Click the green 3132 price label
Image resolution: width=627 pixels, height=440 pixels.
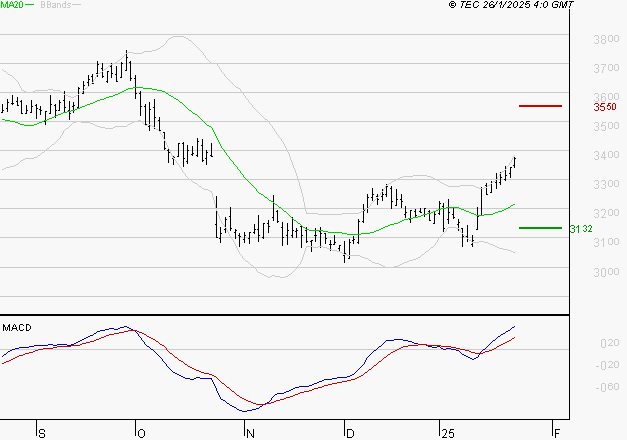click(x=581, y=229)
